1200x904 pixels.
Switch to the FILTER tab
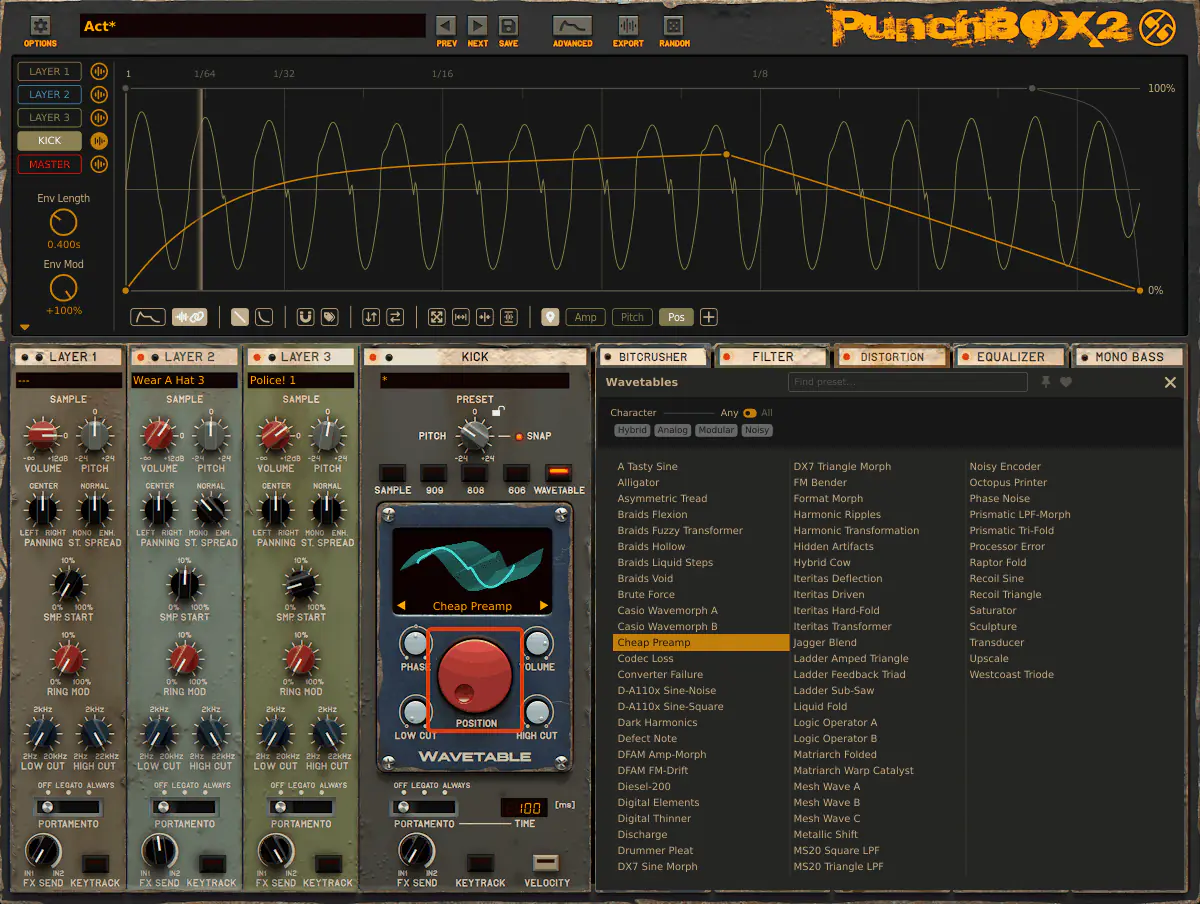[x=773, y=357]
